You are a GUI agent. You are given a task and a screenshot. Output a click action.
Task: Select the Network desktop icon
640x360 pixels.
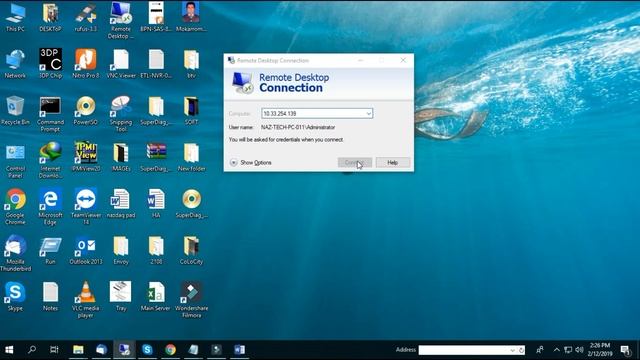point(15,64)
